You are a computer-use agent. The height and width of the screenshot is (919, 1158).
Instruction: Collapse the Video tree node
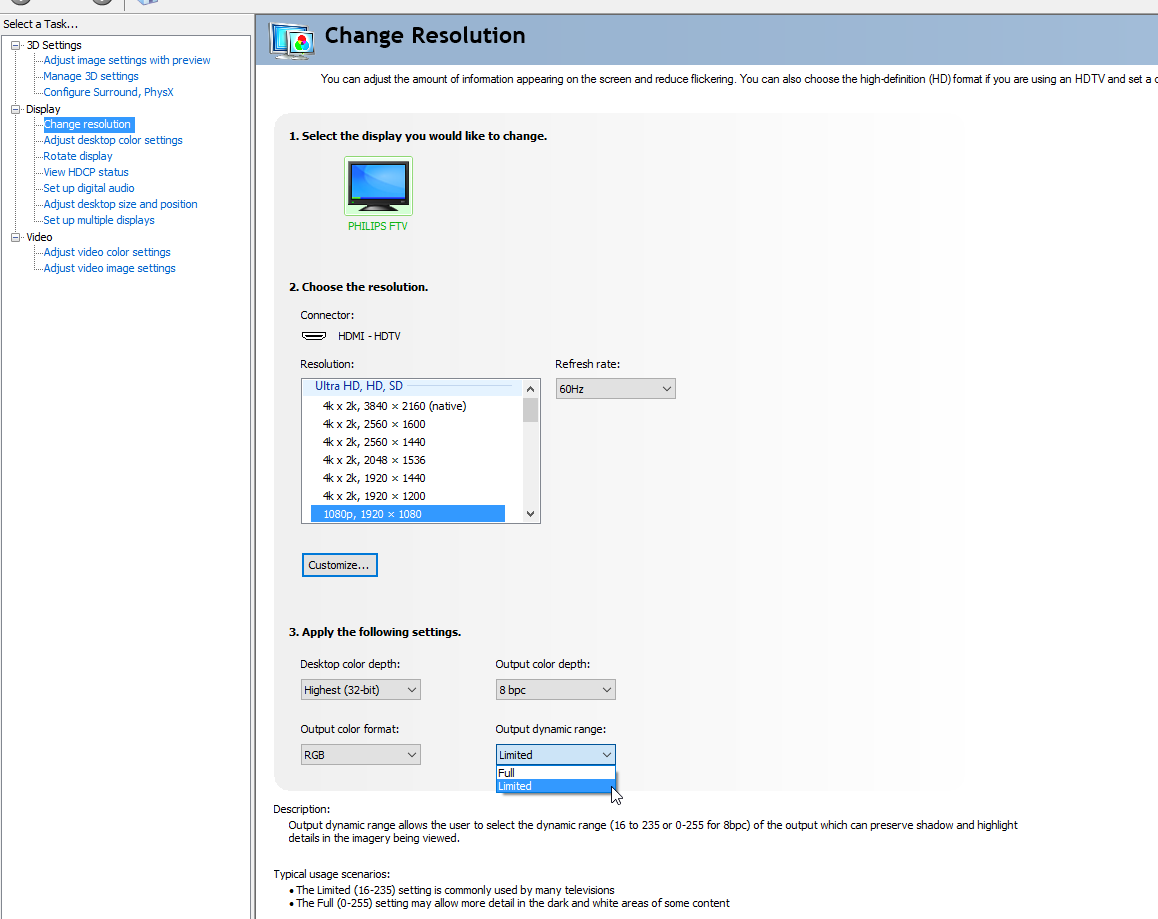click(16, 237)
